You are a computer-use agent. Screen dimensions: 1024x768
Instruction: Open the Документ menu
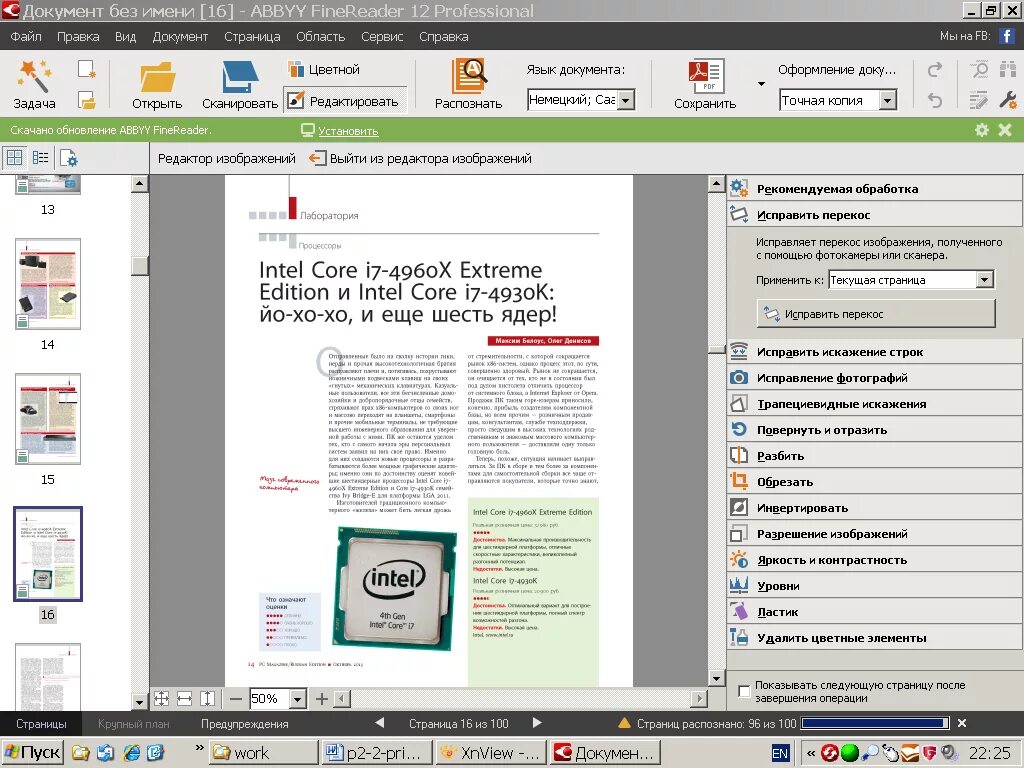180,37
